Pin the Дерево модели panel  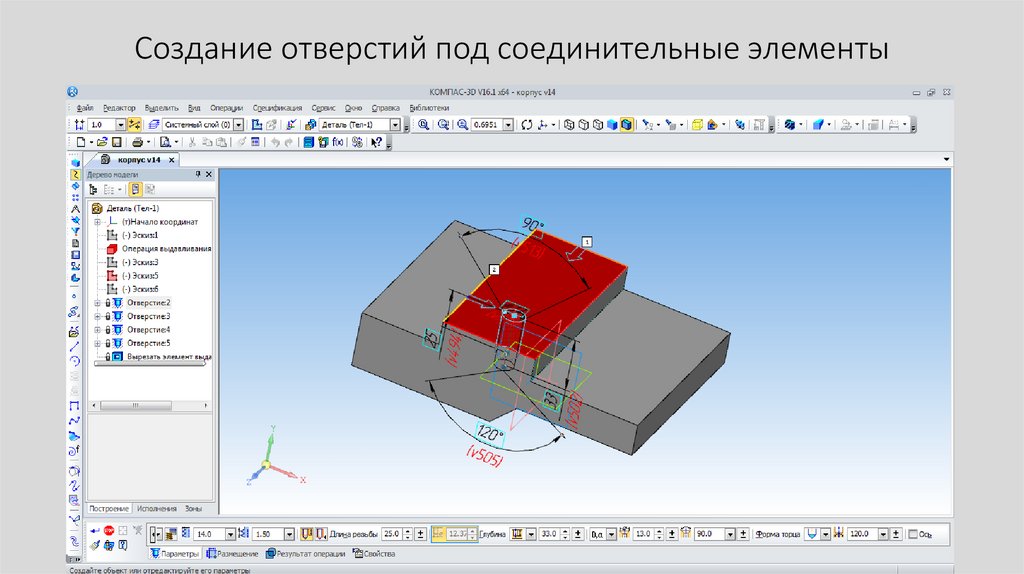point(198,174)
